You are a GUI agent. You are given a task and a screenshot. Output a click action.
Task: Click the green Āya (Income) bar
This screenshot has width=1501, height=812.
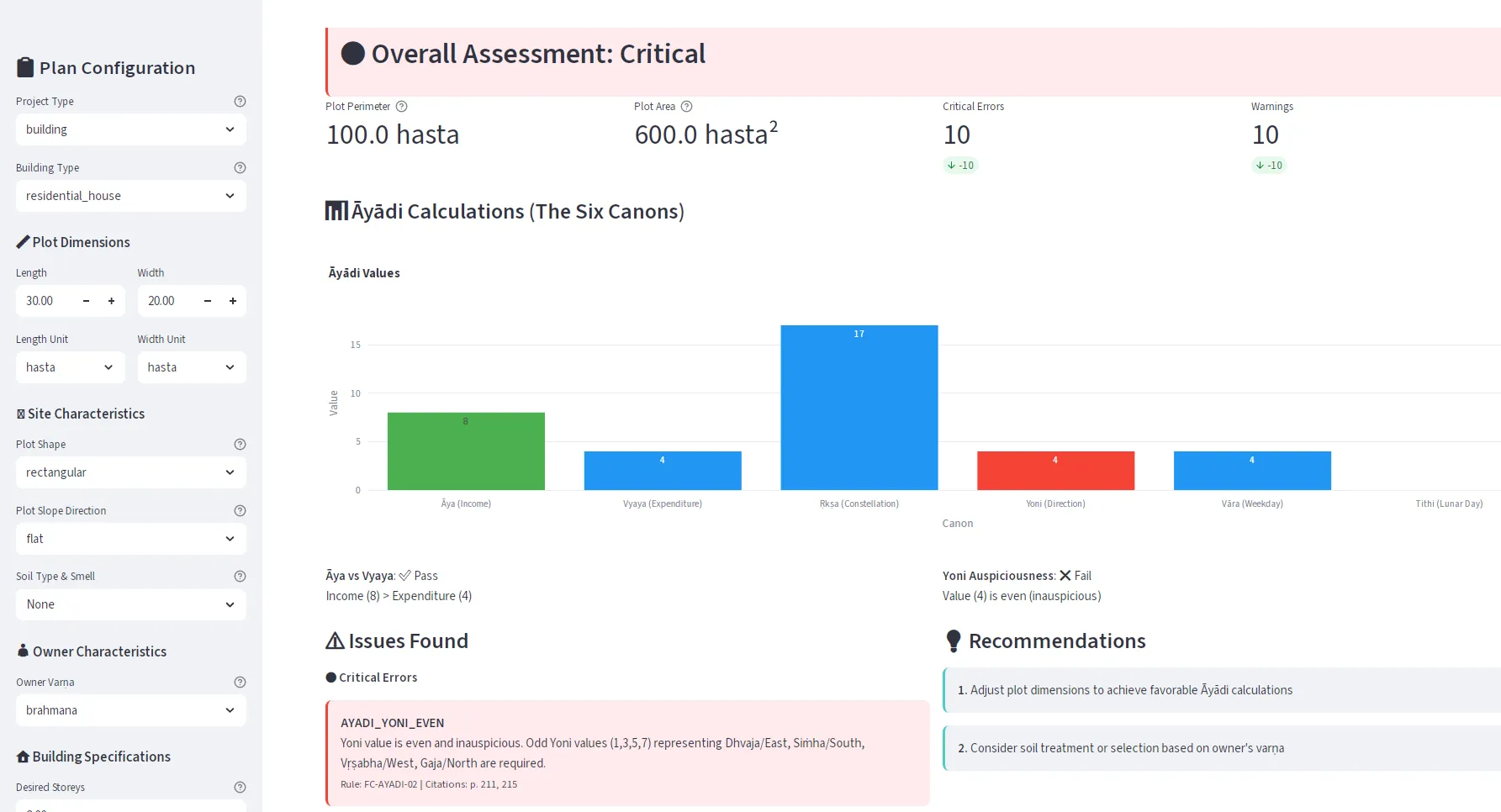point(466,451)
